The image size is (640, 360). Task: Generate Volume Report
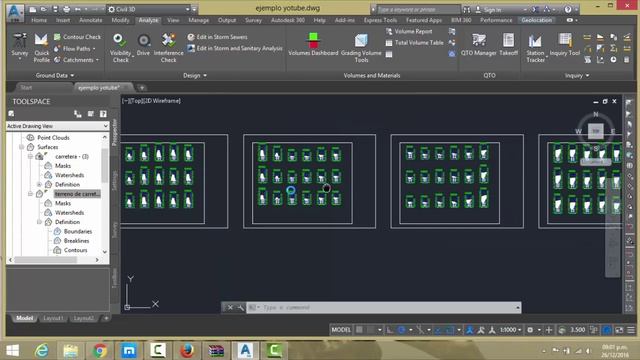(409, 31)
